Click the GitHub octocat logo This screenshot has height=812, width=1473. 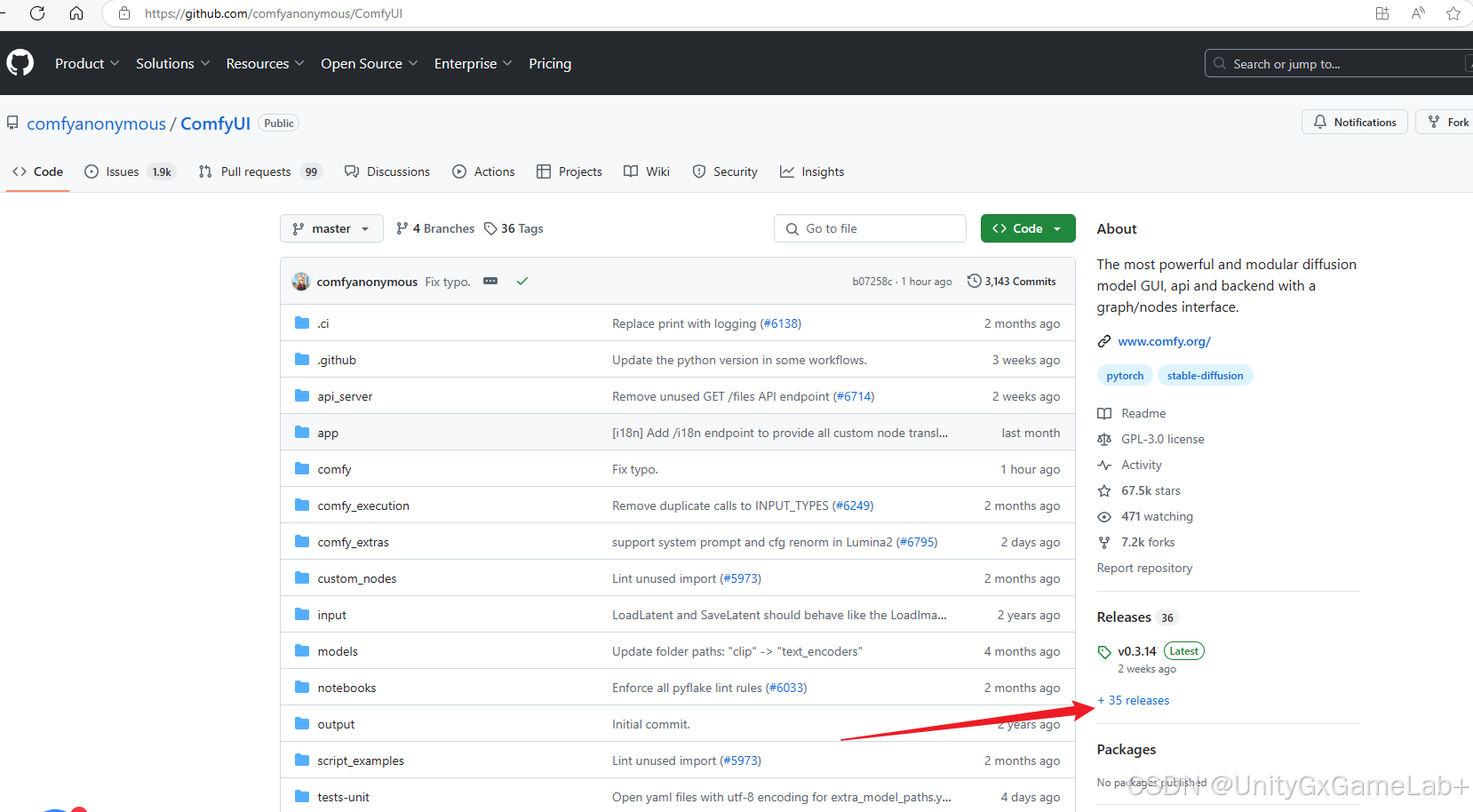[x=20, y=63]
